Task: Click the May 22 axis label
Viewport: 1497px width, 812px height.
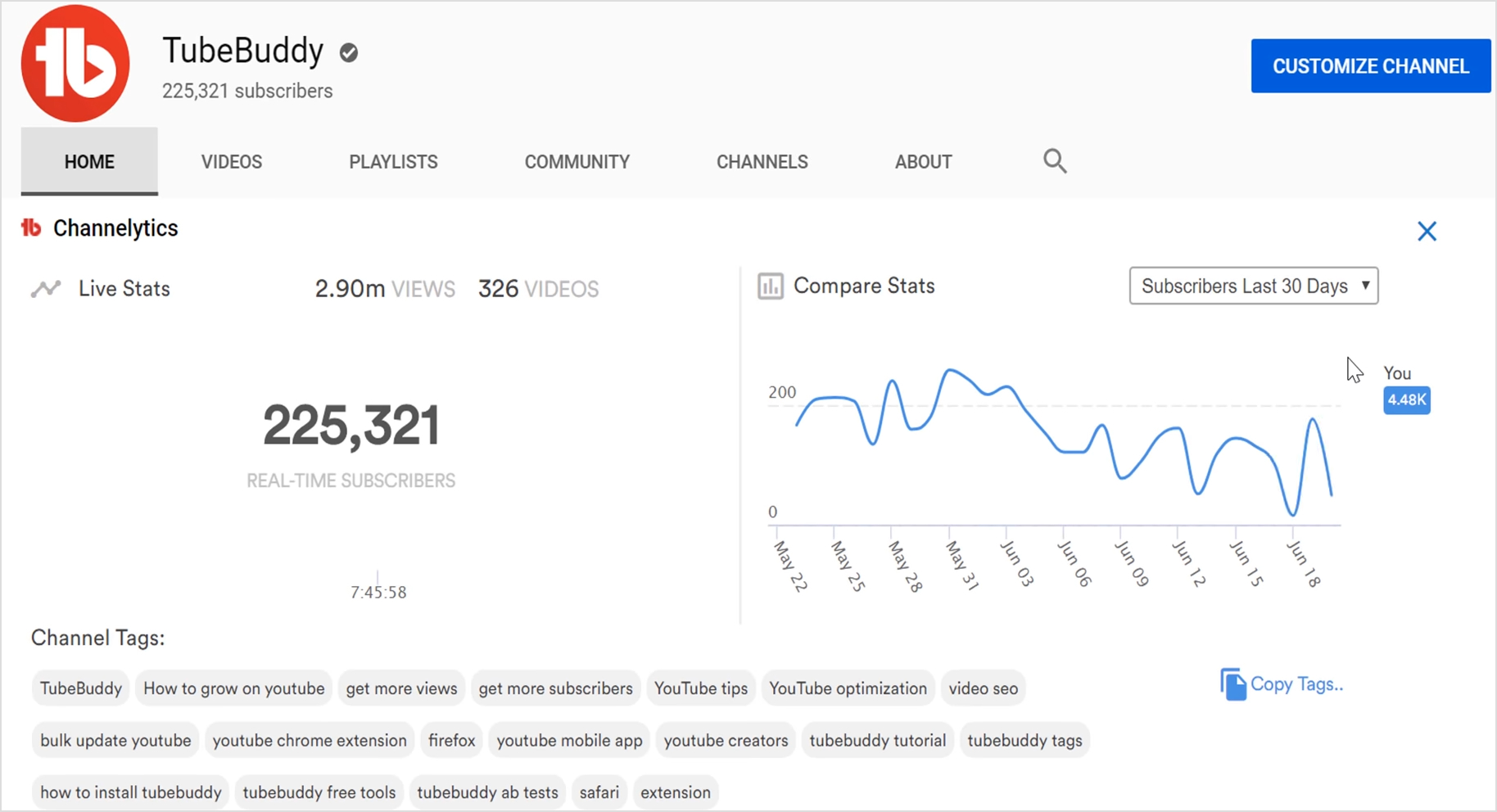Action: point(791,566)
